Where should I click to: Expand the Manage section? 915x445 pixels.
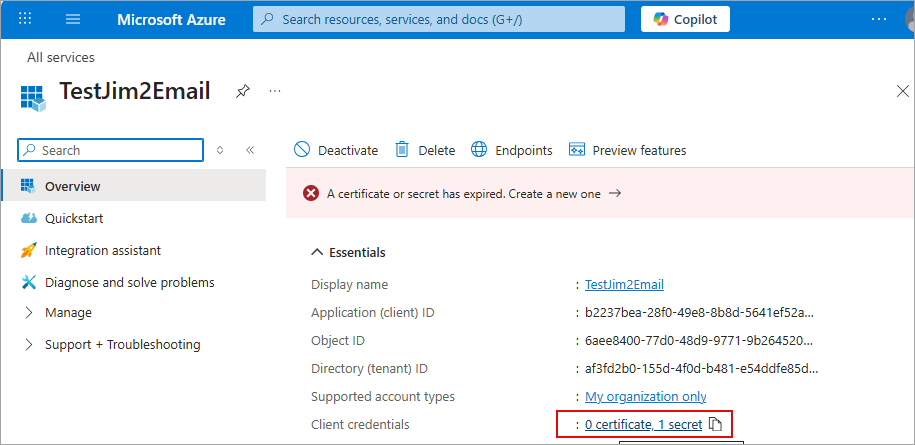(x=68, y=313)
